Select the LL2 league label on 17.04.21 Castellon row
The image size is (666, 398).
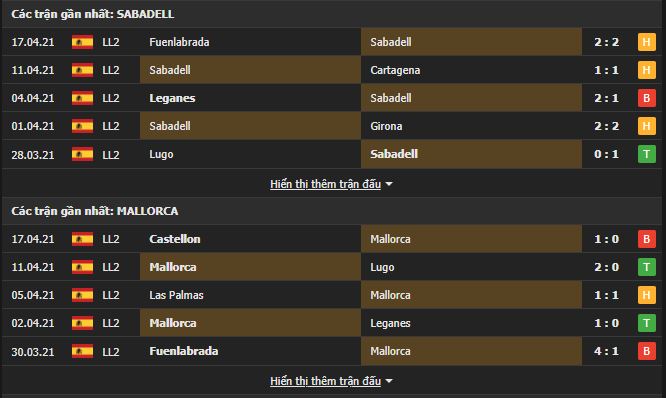point(110,239)
